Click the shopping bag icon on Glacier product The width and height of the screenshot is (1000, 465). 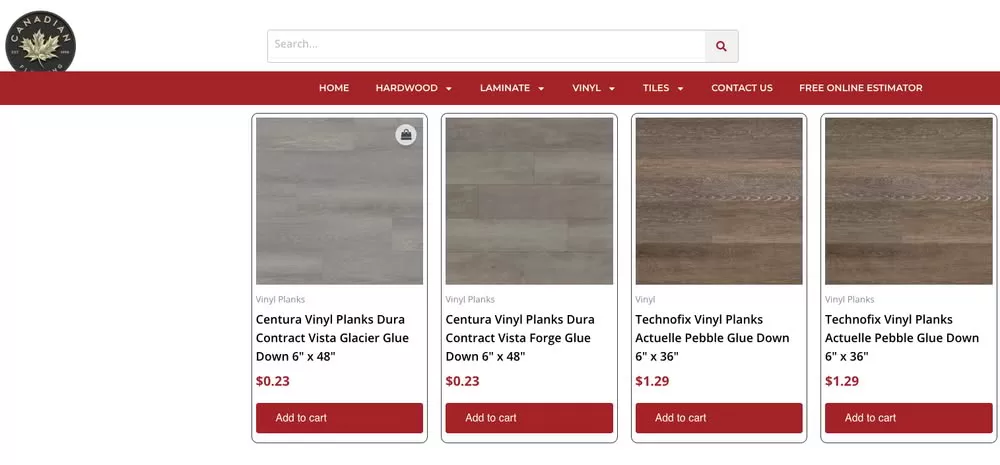coord(406,135)
